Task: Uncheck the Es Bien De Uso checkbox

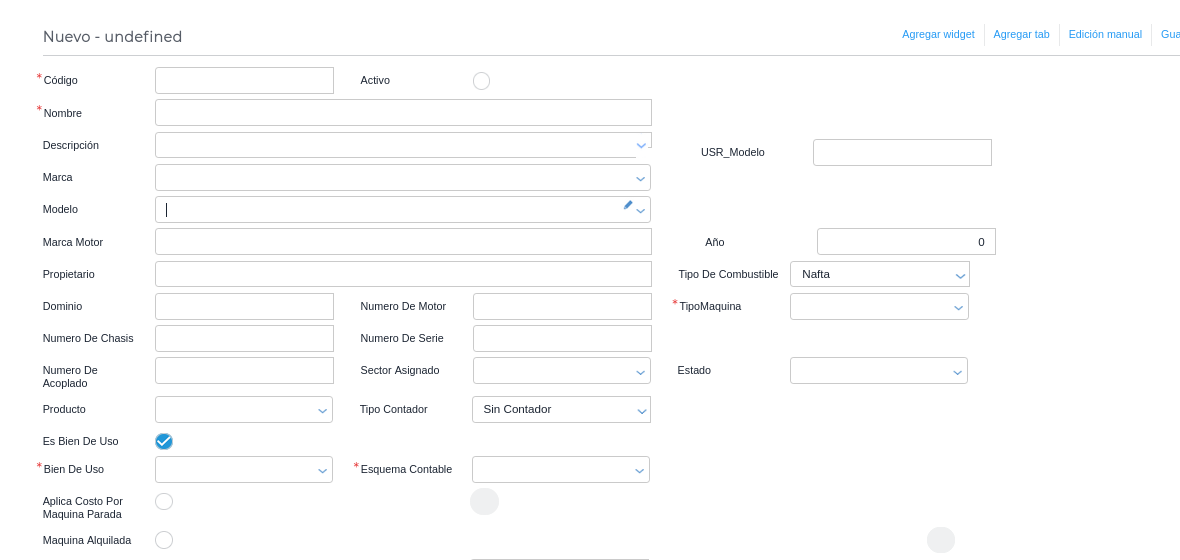Action: pos(164,441)
